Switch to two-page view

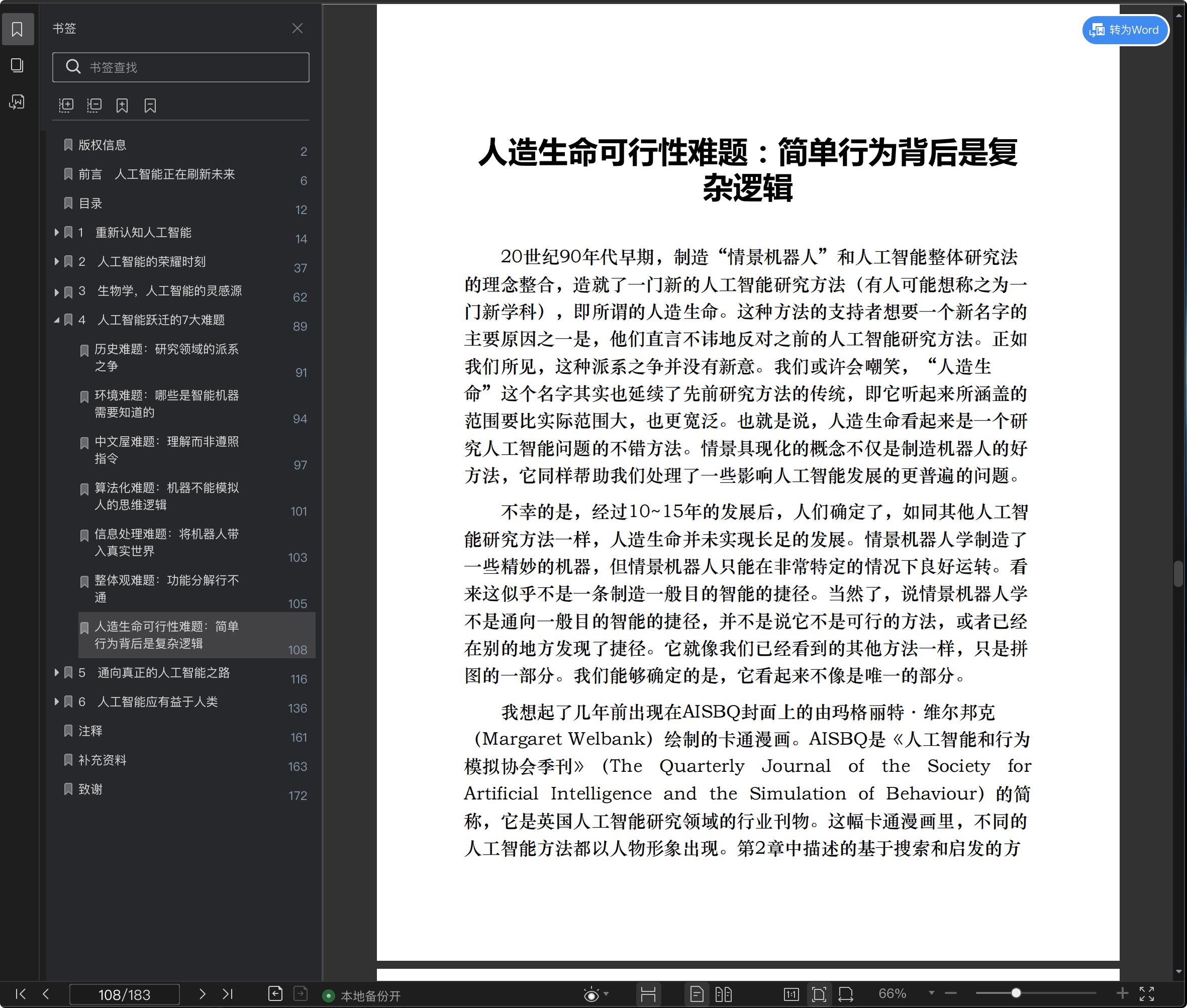[x=724, y=994]
